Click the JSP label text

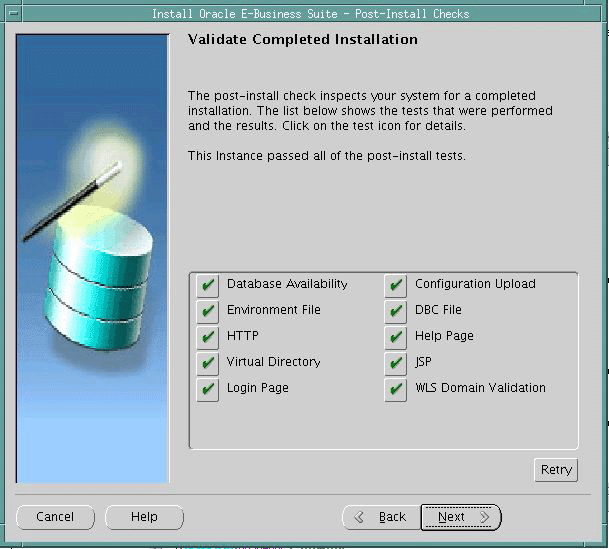423,362
